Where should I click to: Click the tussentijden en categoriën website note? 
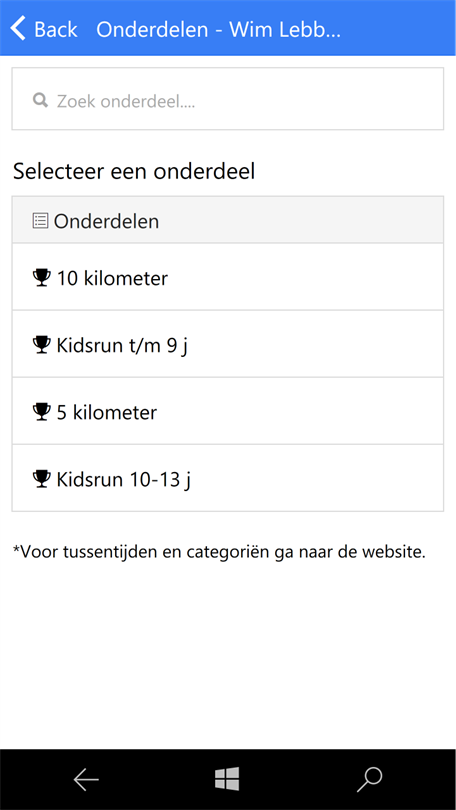point(219,552)
